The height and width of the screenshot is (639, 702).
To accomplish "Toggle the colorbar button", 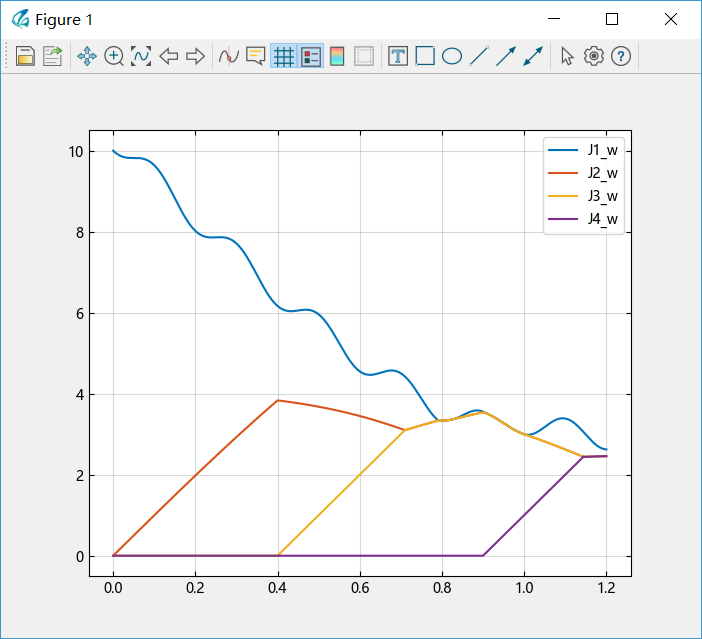I will click(337, 56).
